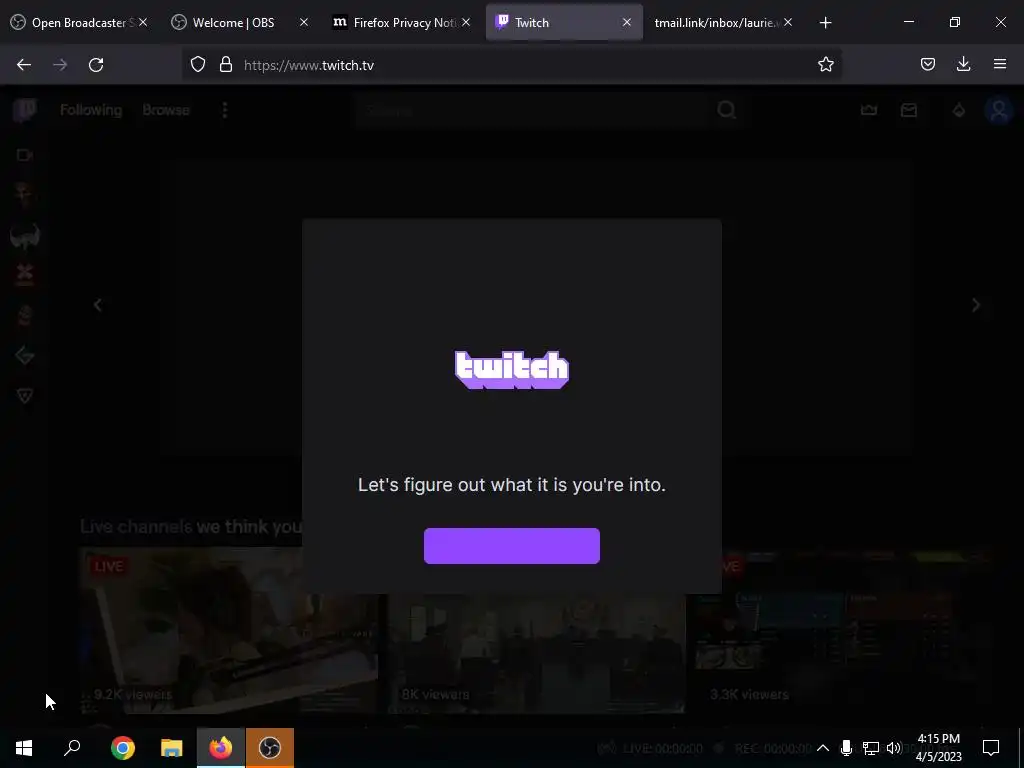Image resolution: width=1024 pixels, height=768 pixels.
Task: Open tracking protection shield info
Action: click(x=198, y=65)
